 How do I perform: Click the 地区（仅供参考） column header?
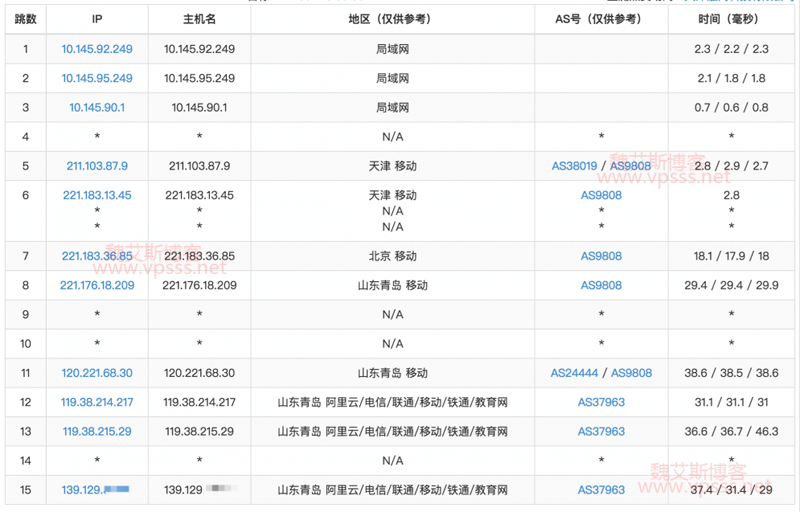click(392, 19)
